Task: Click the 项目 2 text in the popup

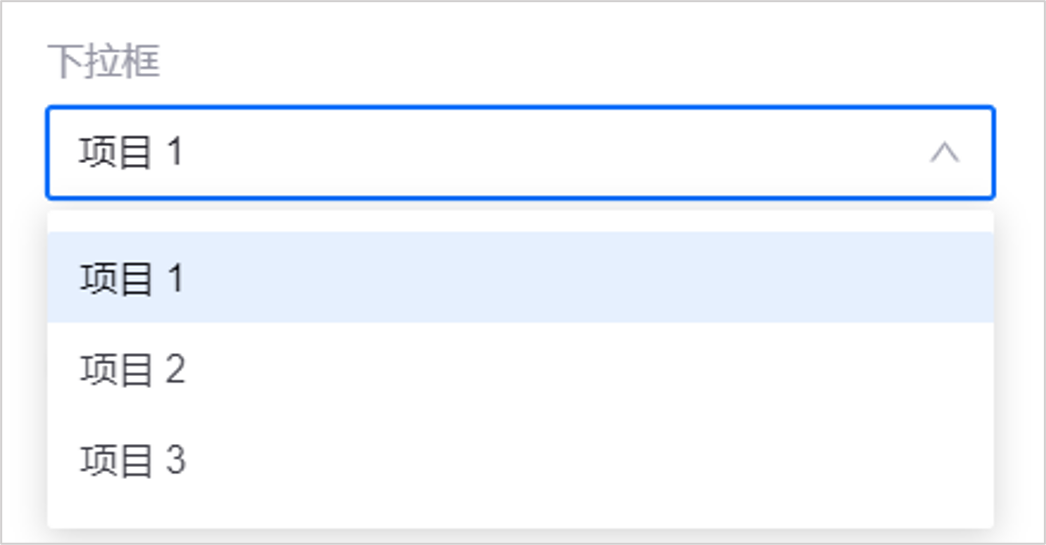Action: [133, 370]
